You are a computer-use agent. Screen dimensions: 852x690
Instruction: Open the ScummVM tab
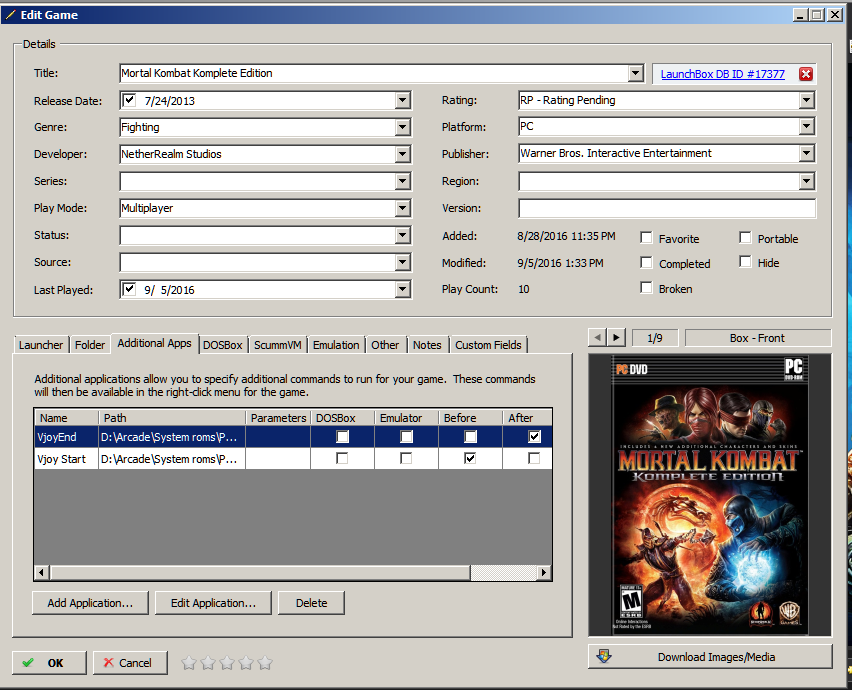[278, 345]
